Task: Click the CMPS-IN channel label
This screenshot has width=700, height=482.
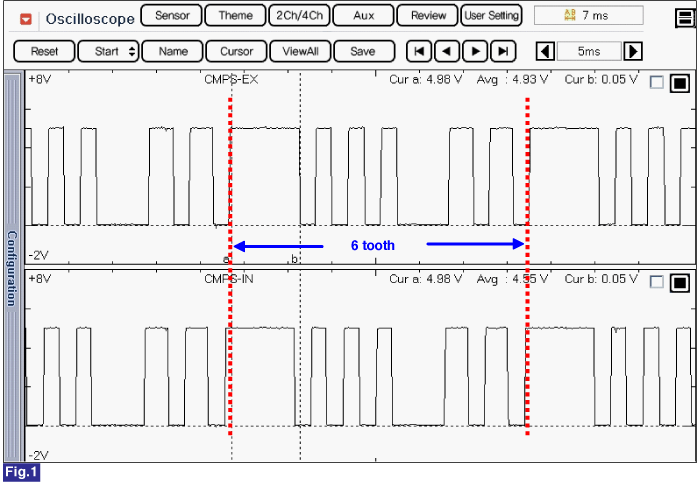Action: point(229,279)
